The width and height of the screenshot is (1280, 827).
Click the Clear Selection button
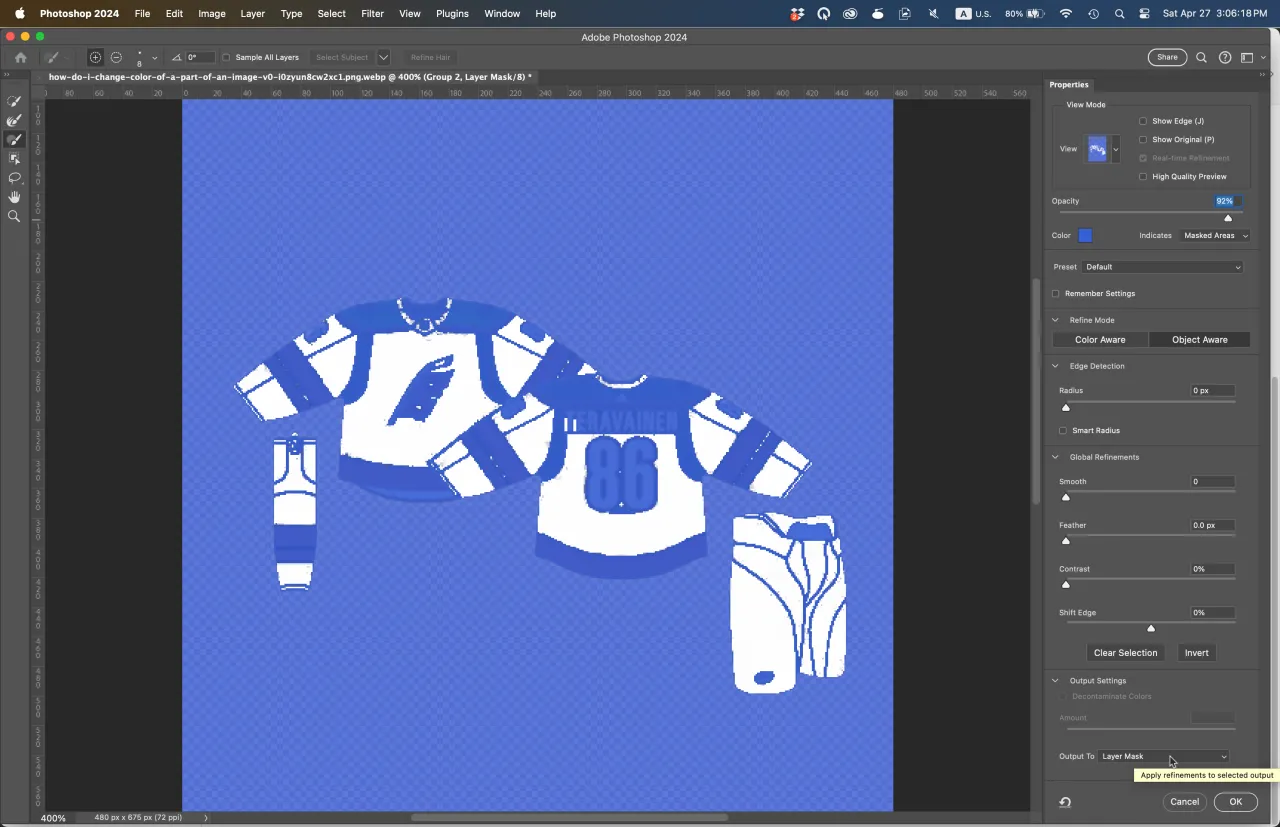(x=1125, y=653)
